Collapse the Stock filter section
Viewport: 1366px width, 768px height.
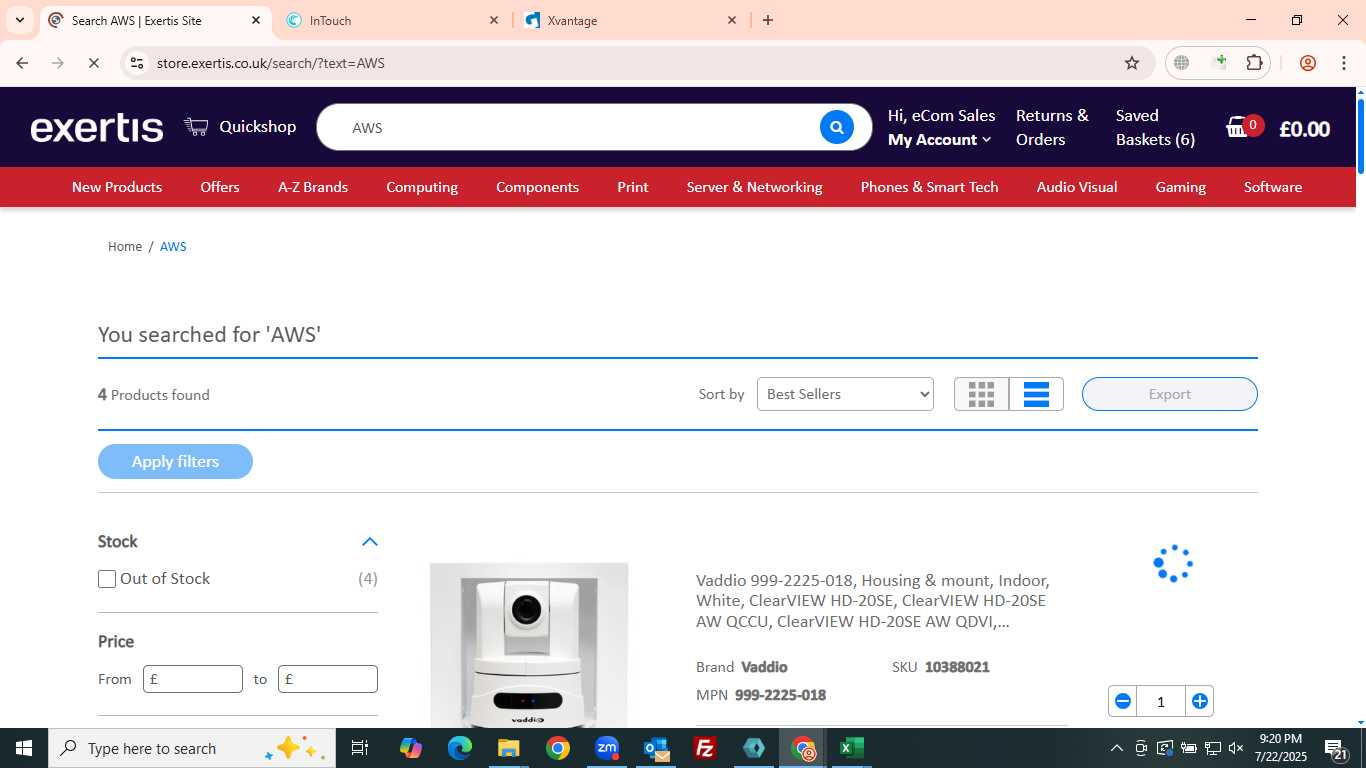click(x=370, y=542)
